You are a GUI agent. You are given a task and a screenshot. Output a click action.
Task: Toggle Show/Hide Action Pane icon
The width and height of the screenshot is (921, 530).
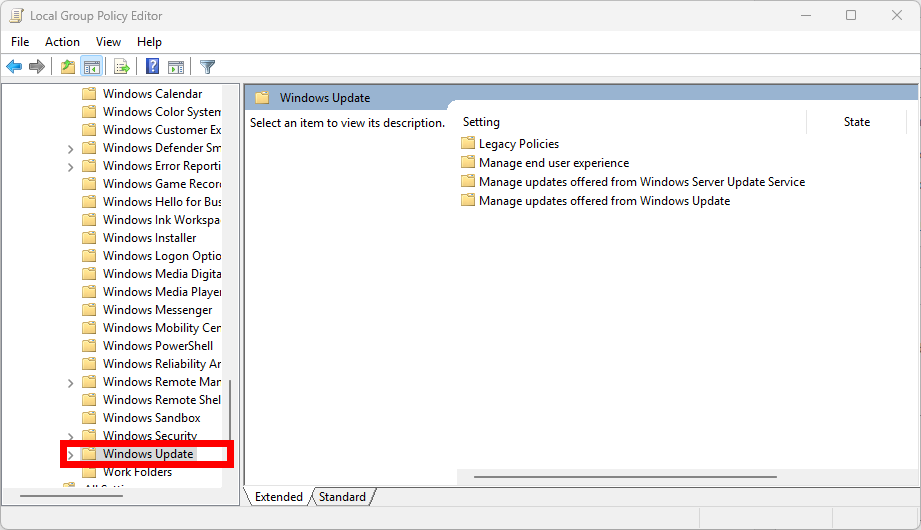176,67
